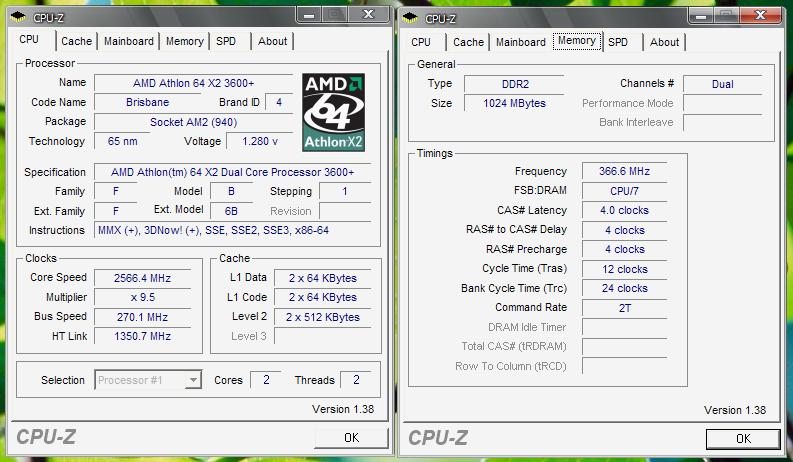
Task: Click the Bus Speed value 270.1 MHz
Action: click(143, 317)
